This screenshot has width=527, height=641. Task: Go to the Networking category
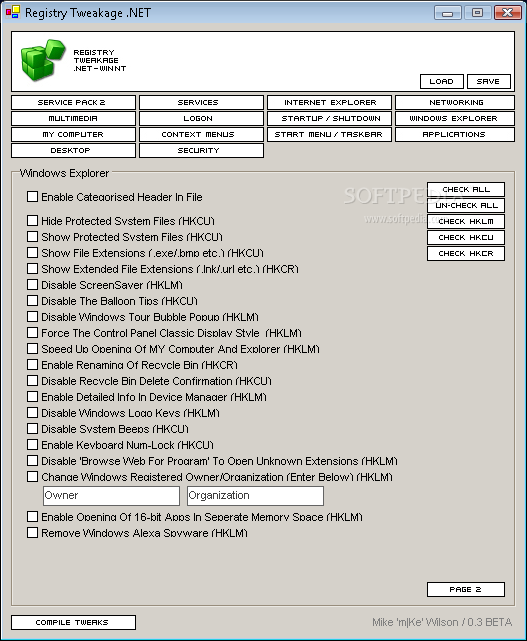click(x=455, y=102)
